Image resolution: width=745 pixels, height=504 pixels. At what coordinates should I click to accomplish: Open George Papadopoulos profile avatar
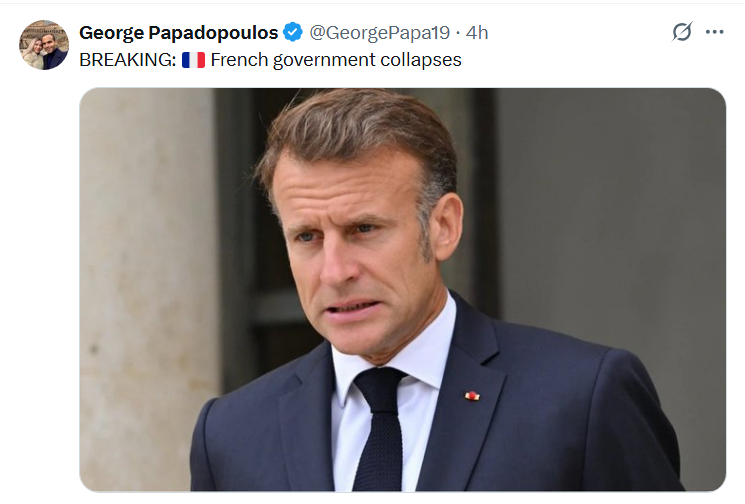coord(44,45)
